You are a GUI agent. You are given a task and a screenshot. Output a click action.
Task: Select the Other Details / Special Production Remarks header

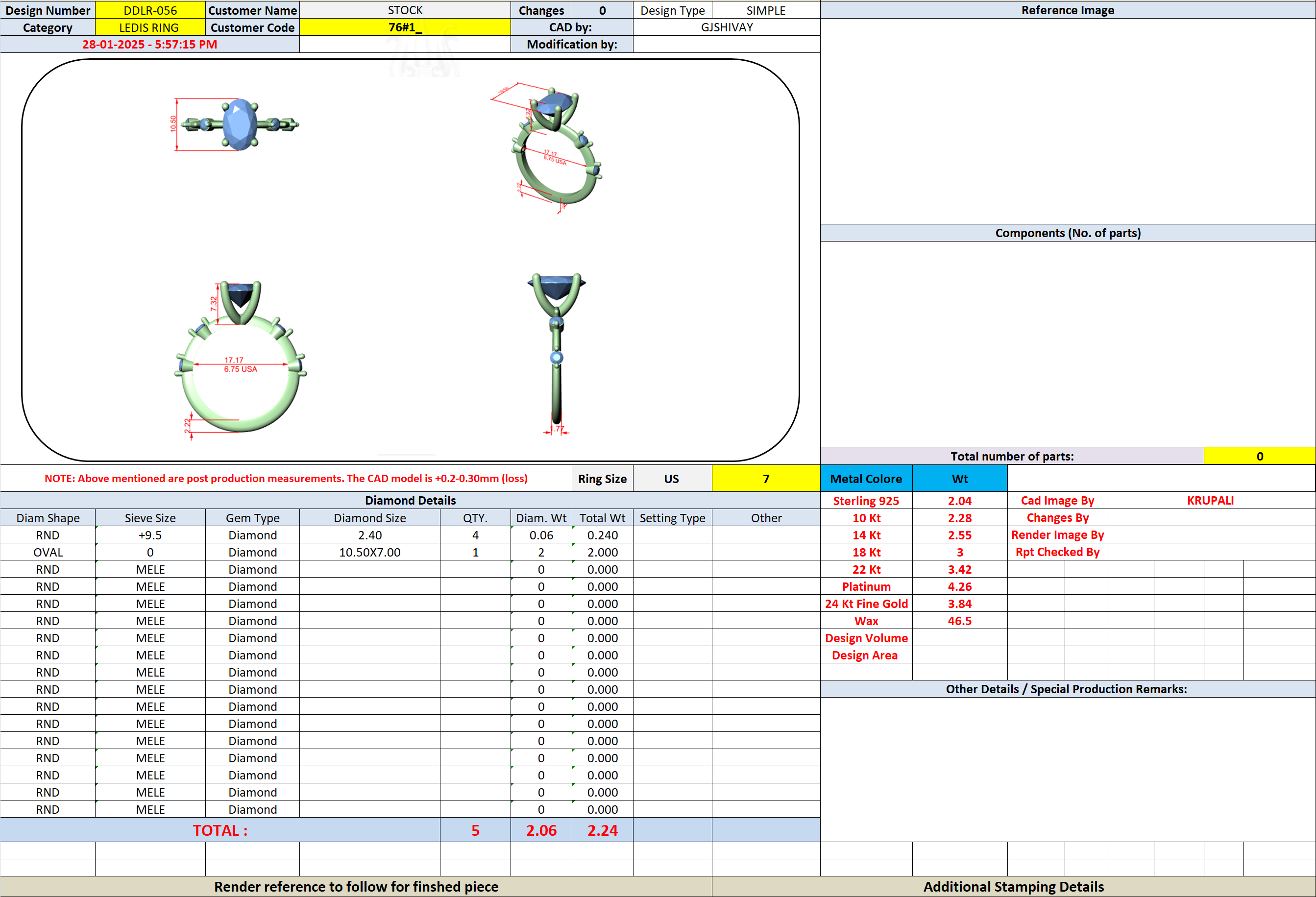point(1068,689)
